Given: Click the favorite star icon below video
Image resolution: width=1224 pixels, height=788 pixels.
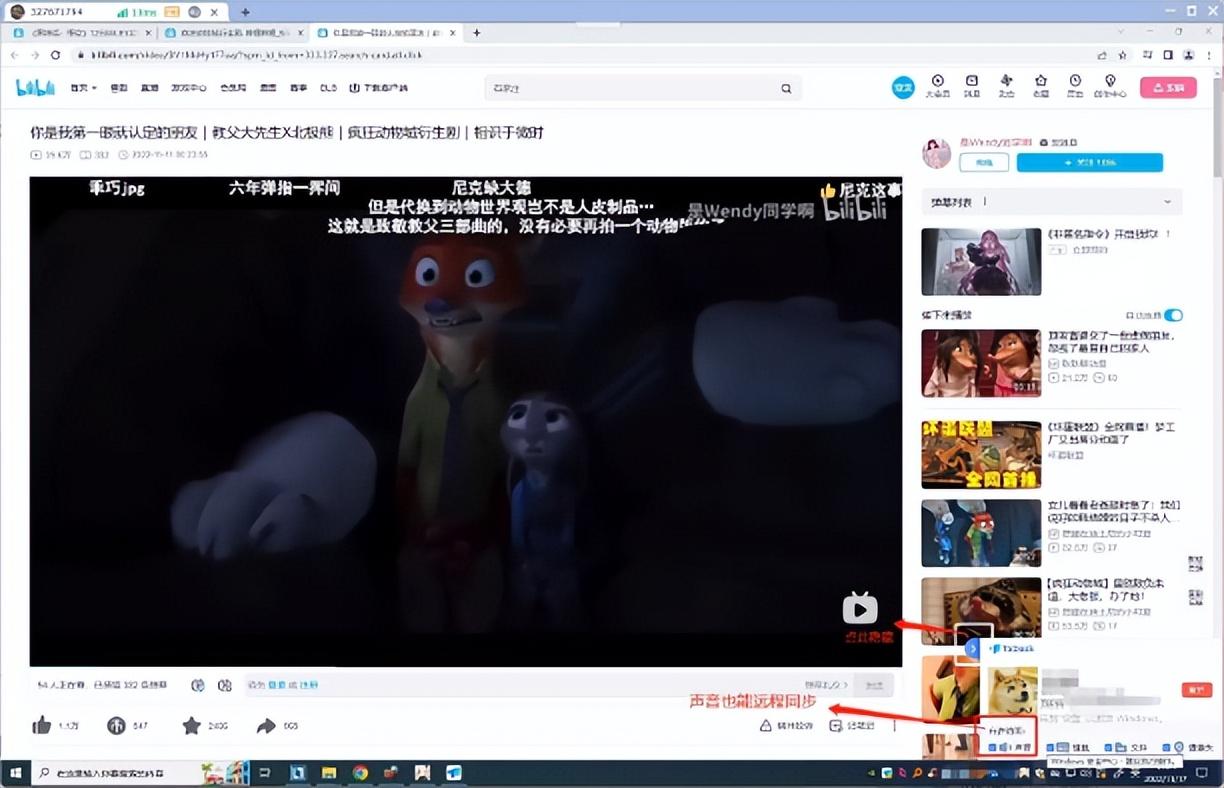Looking at the screenshot, I should [191, 726].
